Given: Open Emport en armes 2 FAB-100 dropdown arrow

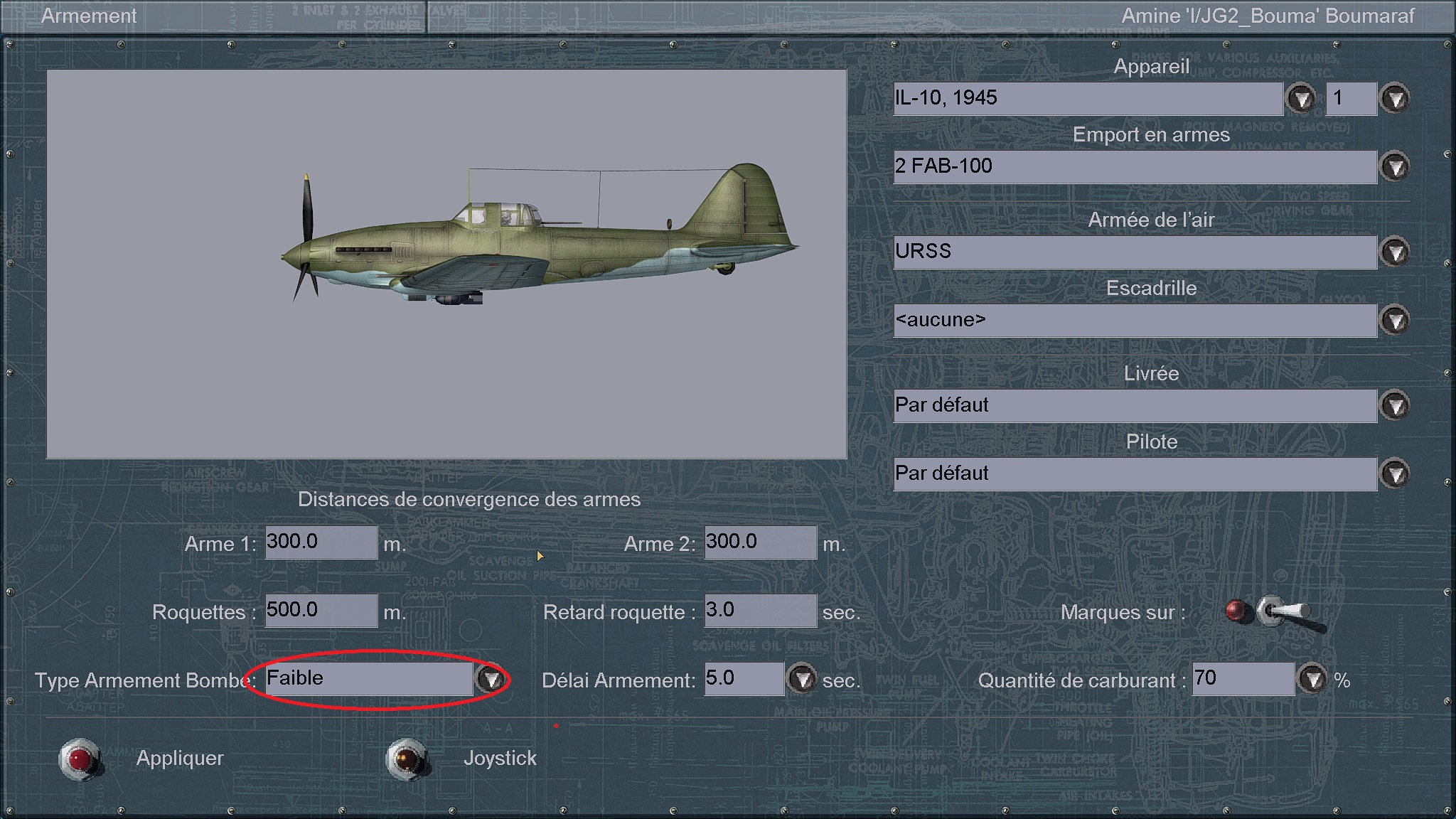Looking at the screenshot, I should click(x=1394, y=166).
